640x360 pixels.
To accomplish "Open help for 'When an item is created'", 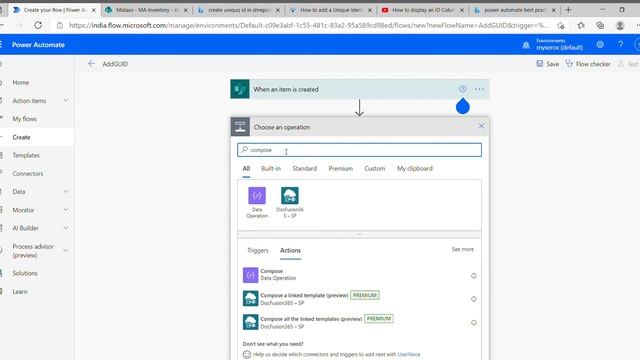I will pyautogui.click(x=462, y=89).
